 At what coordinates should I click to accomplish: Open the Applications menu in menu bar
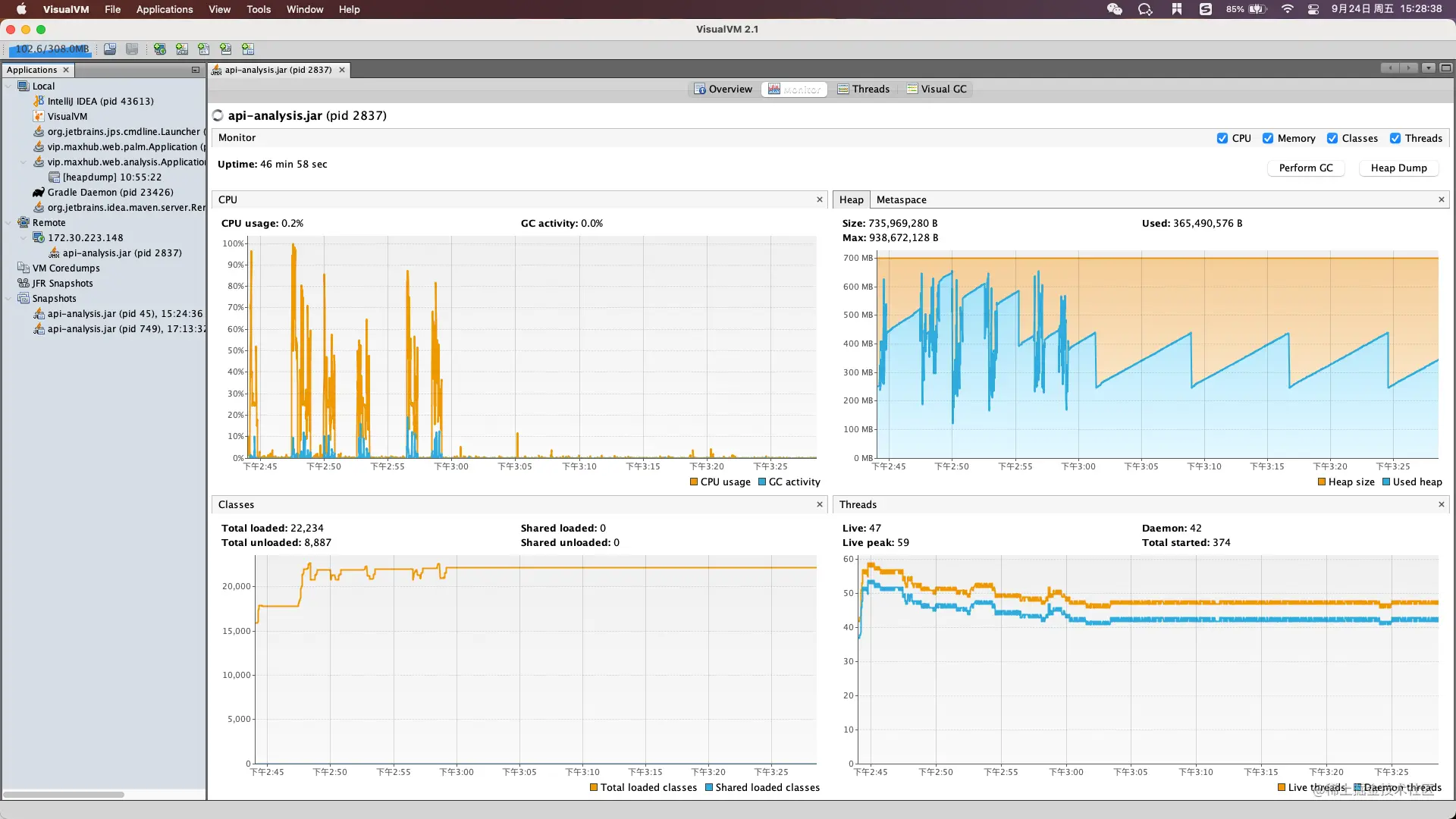[x=165, y=9]
